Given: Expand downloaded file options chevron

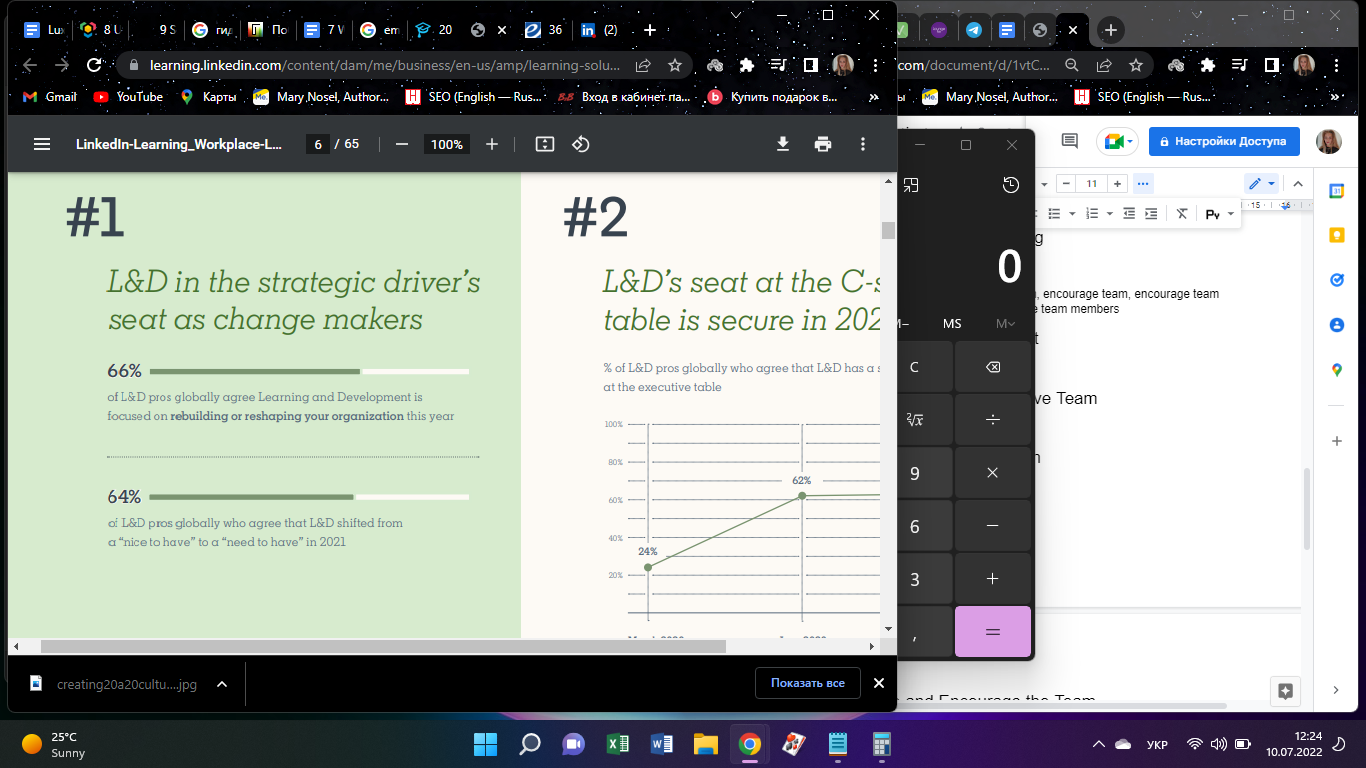Looking at the screenshot, I should [x=222, y=684].
